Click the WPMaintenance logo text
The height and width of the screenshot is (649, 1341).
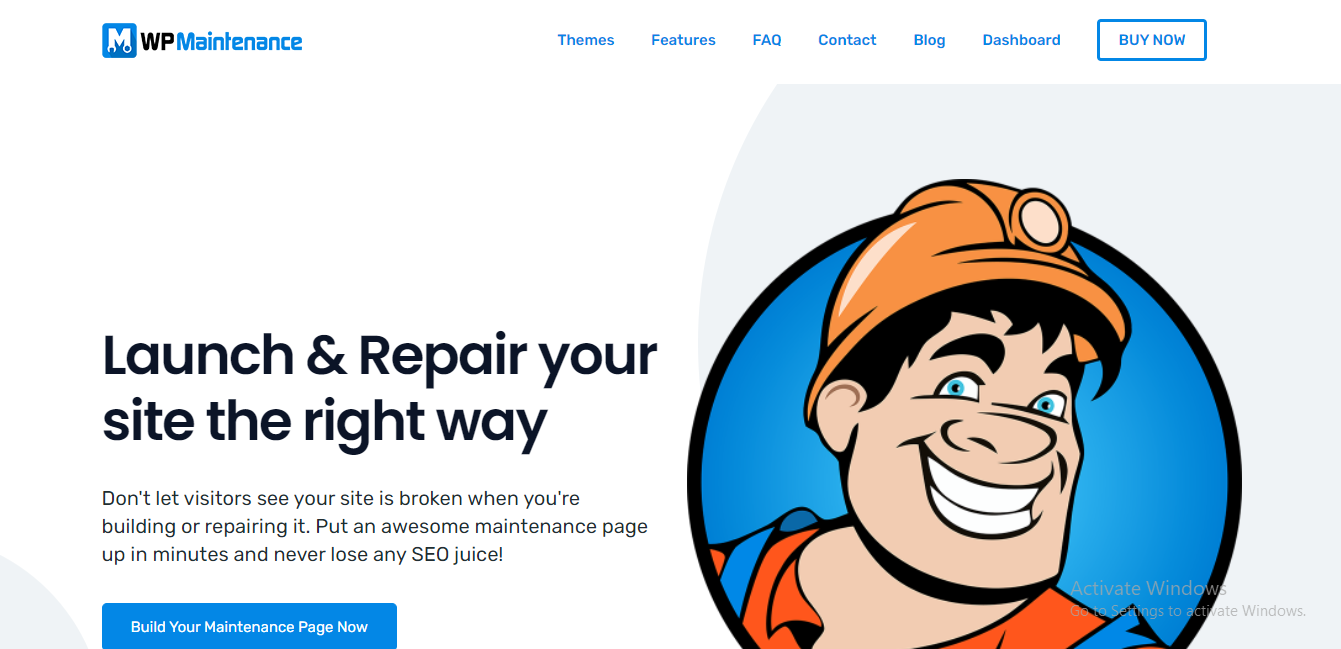tap(221, 41)
